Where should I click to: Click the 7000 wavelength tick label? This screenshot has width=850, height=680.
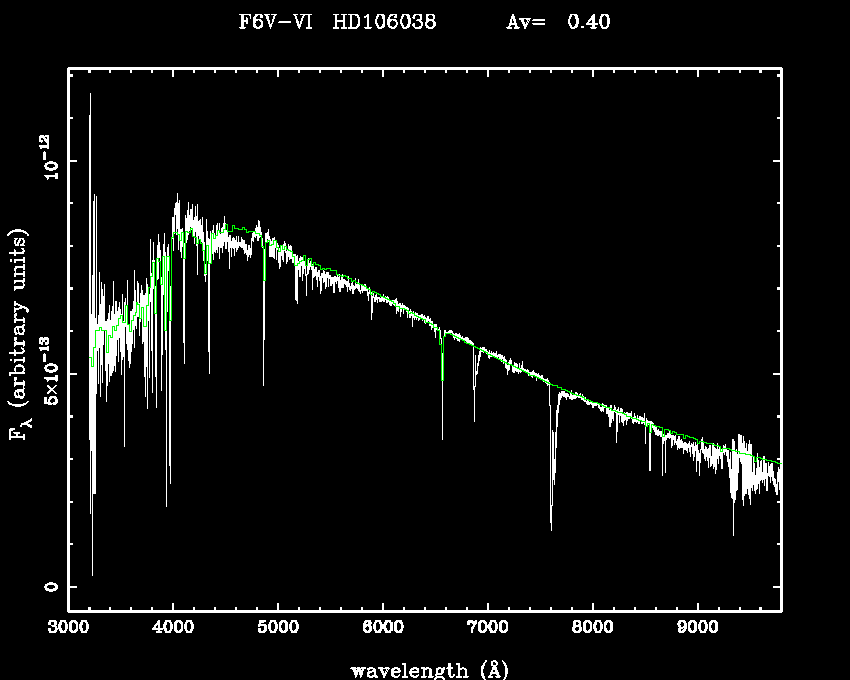tap(487, 628)
